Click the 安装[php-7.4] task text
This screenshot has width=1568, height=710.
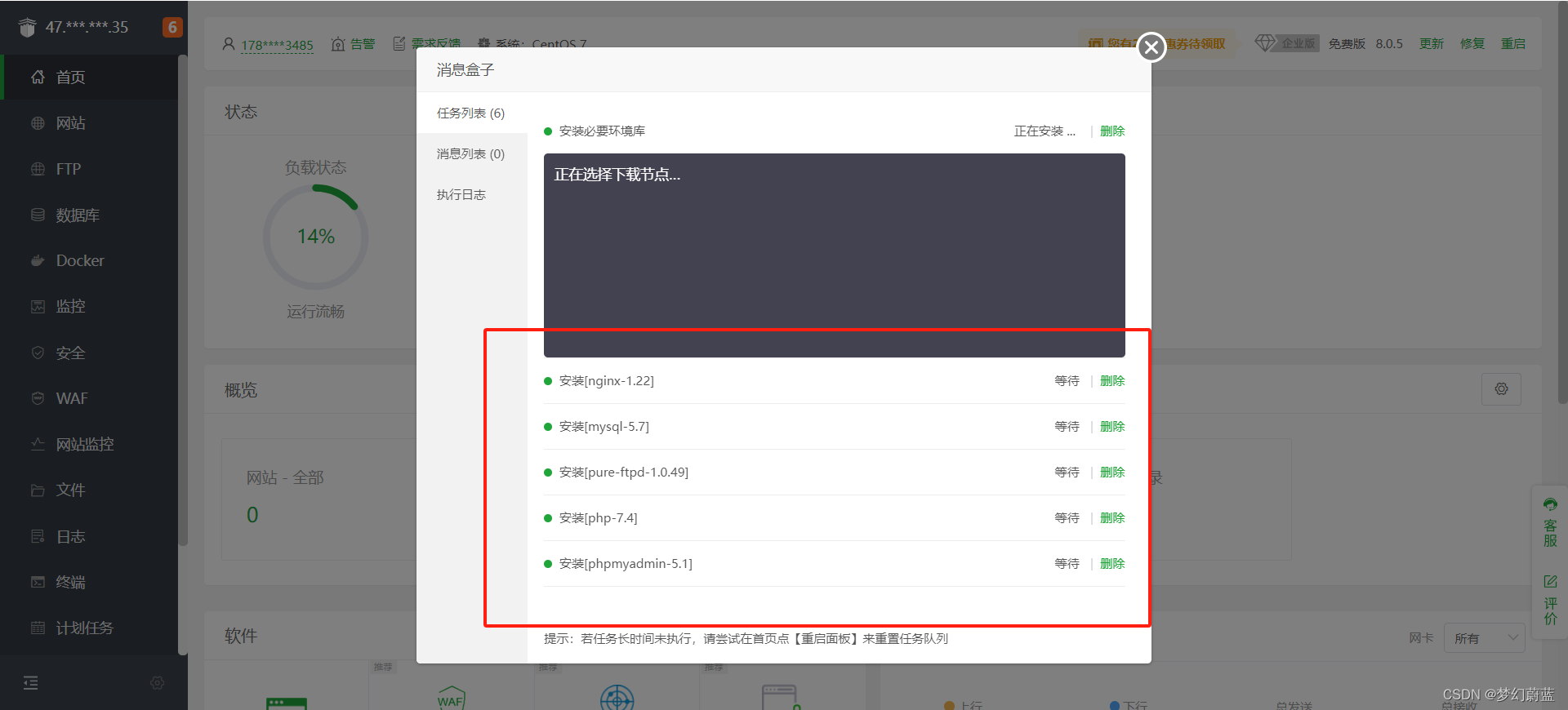pyautogui.click(x=599, y=517)
